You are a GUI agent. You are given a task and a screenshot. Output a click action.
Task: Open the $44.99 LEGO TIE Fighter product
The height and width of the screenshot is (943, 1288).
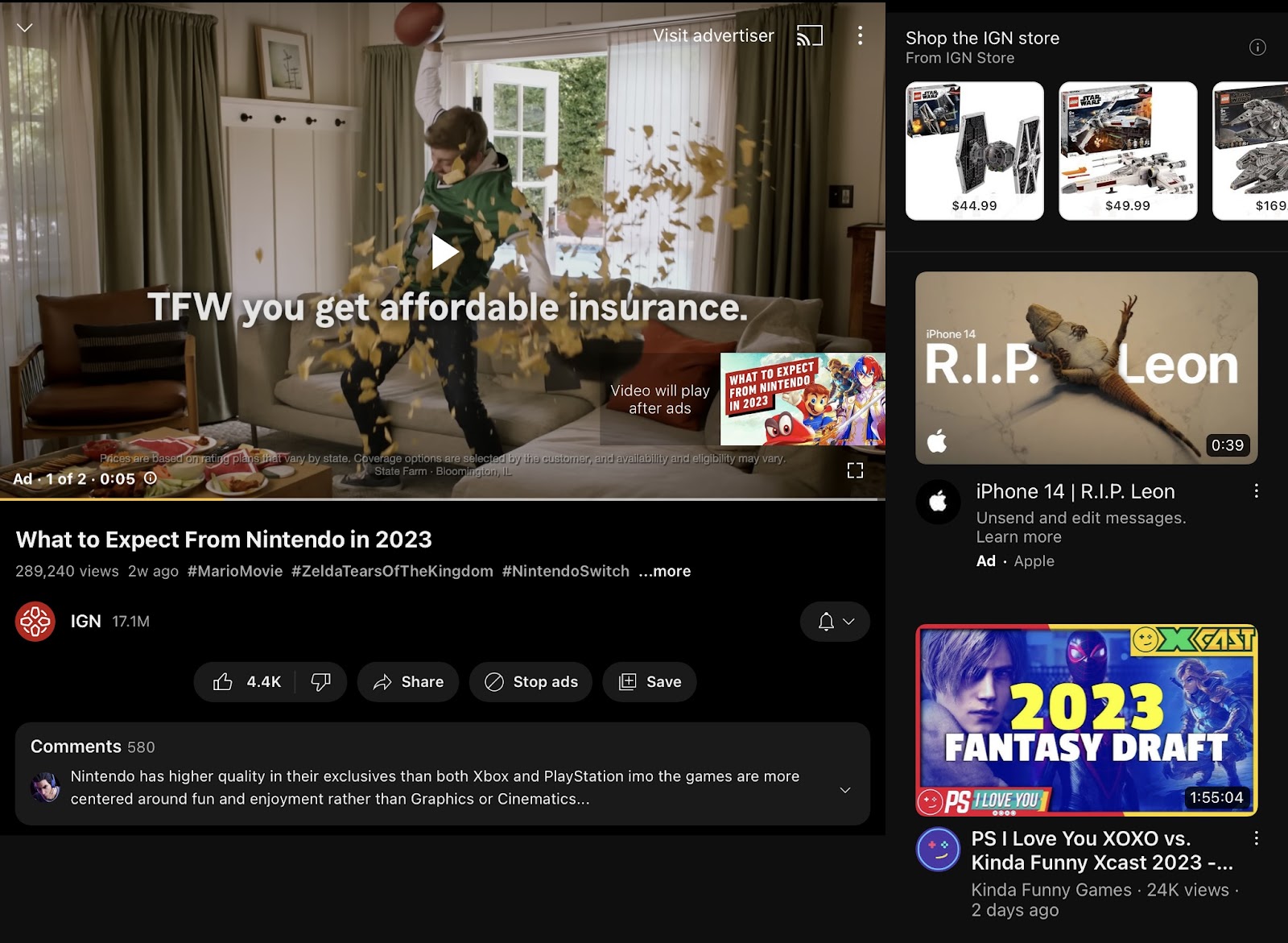975,151
